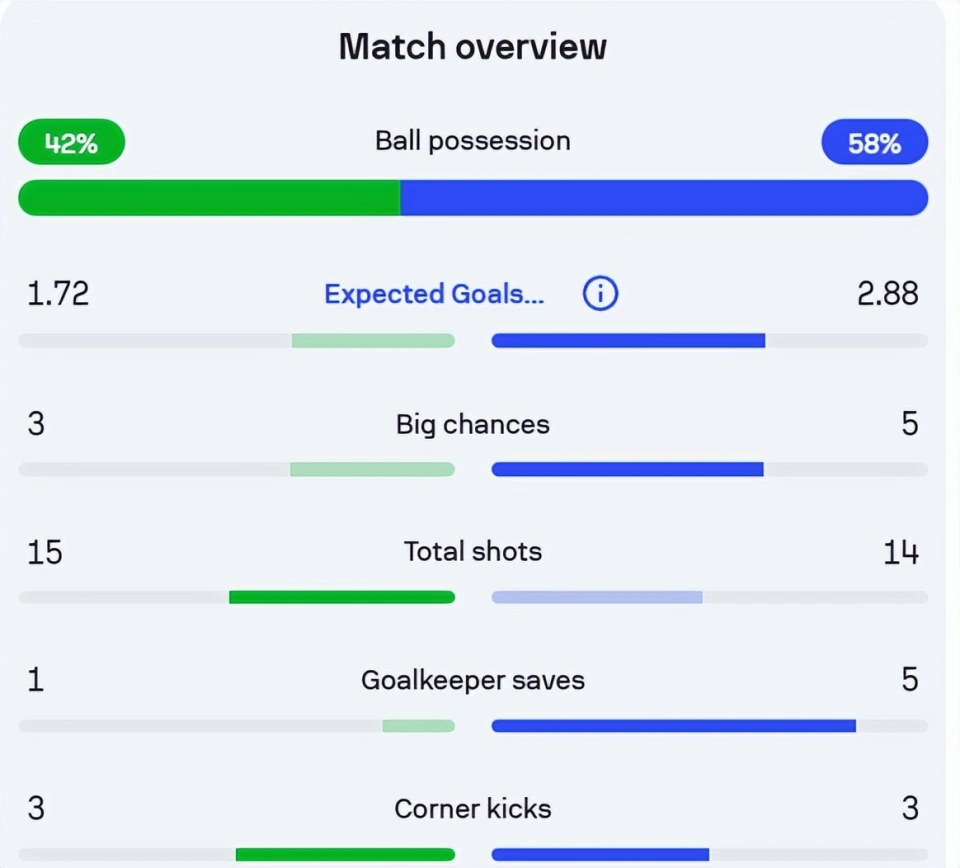Image resolution: width=960 pixels, height=868 pixels.
Task: Click the Goalkeeper saves label
Action: [473, 681]
